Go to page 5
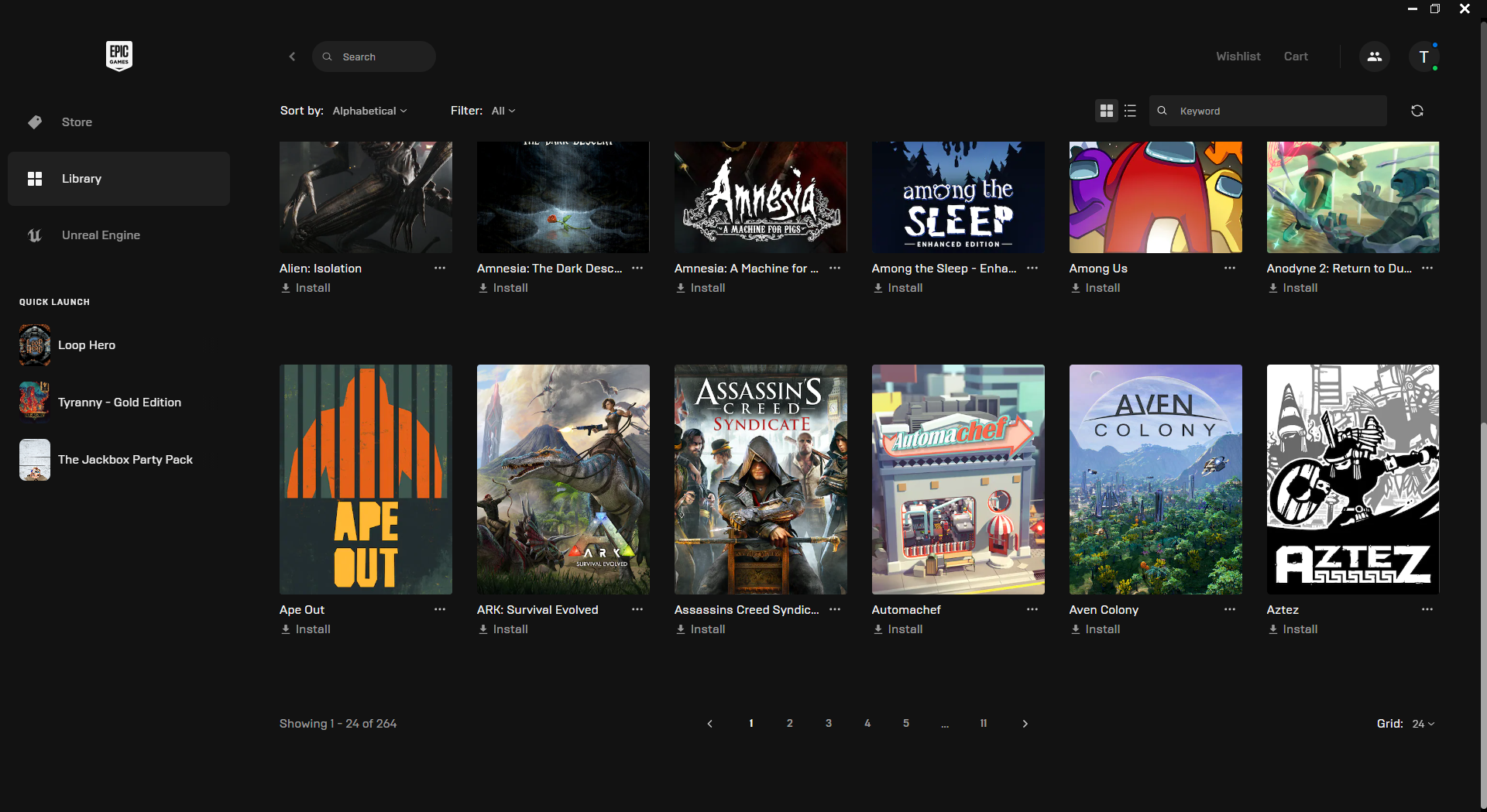This screenshot has width=1487, height=812. (x=906, y=724)
